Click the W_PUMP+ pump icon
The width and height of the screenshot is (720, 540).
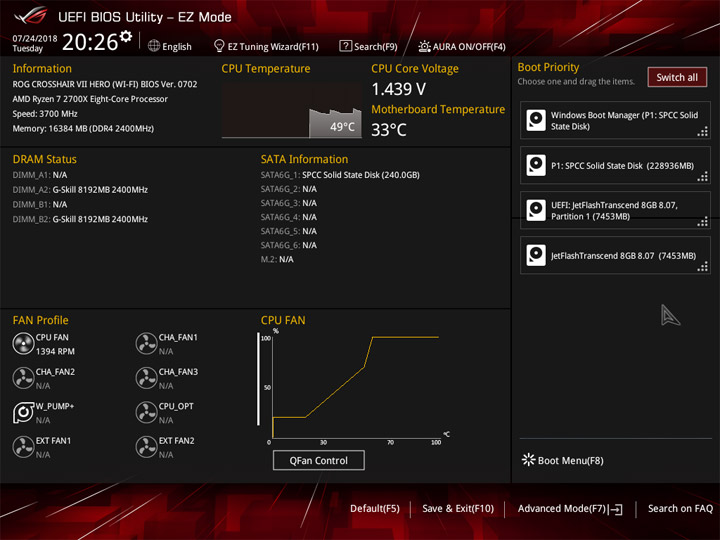[x=23, y=412]
